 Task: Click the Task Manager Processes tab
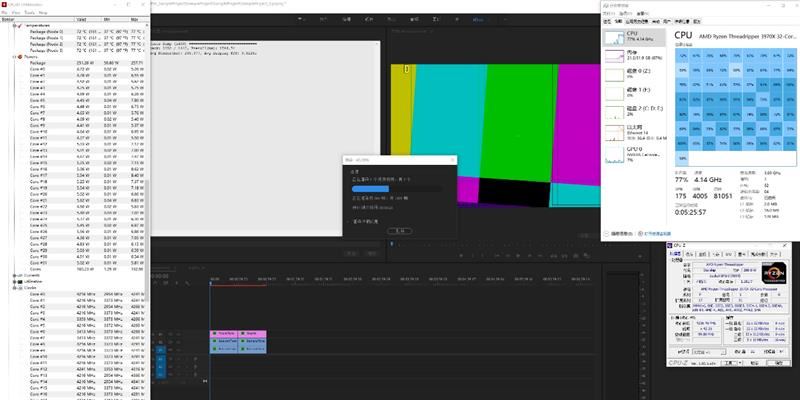pyautogui.click(x=607, y=21)
